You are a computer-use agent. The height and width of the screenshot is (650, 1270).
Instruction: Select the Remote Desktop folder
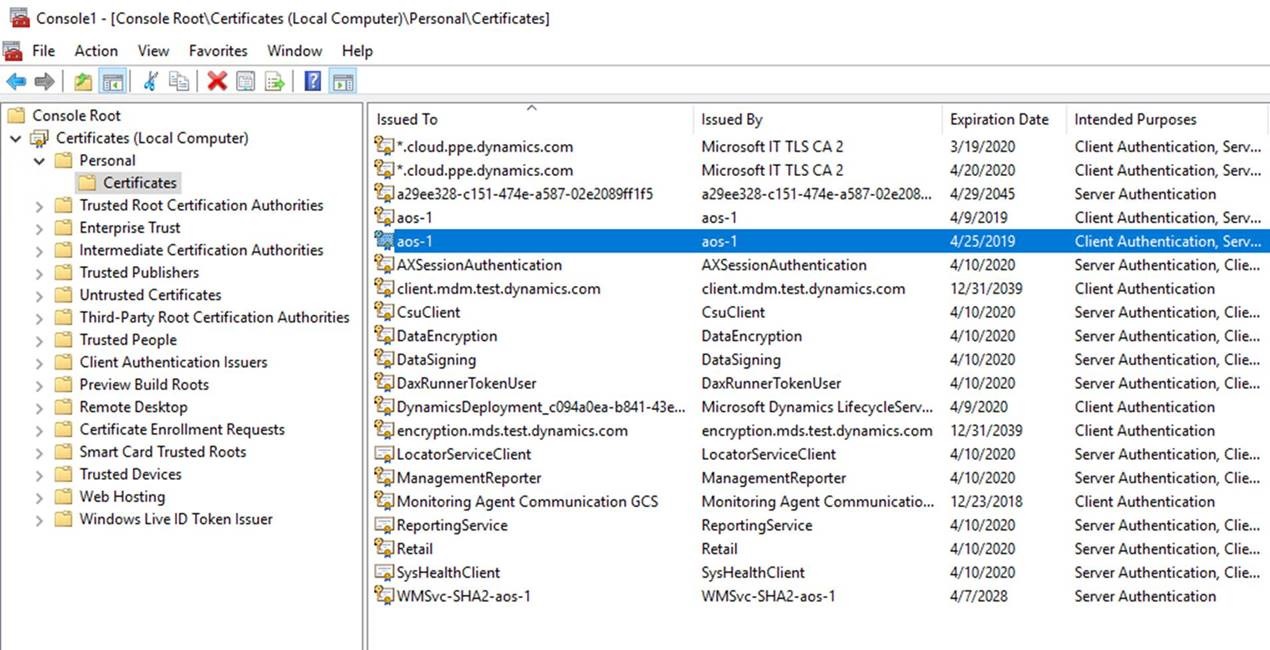(x=133, y=407)
